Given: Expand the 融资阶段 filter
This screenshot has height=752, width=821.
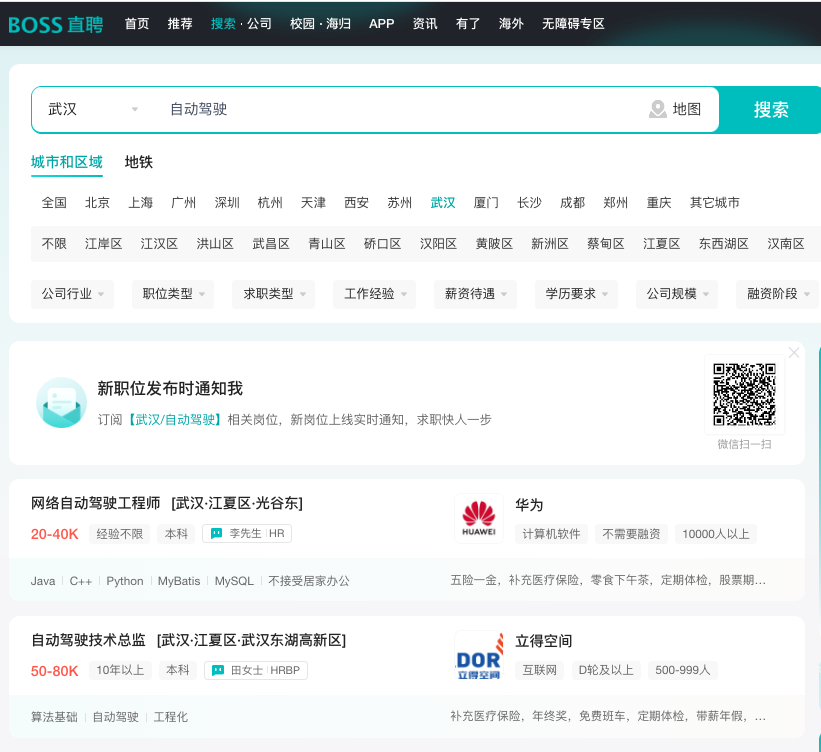Looking at the screenshot, I should coord(778,294).
